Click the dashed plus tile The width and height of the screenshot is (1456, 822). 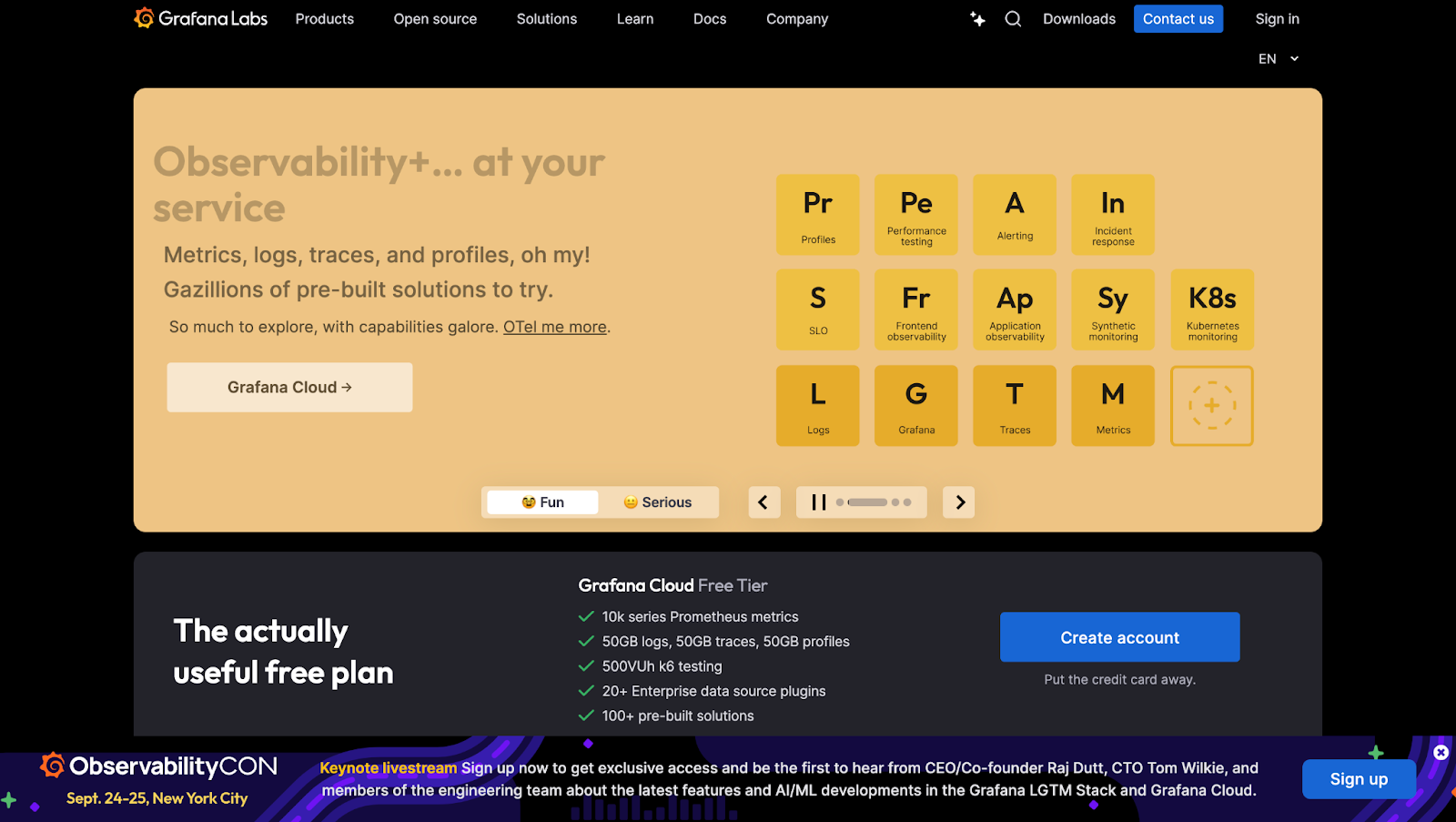point(1212,406)
